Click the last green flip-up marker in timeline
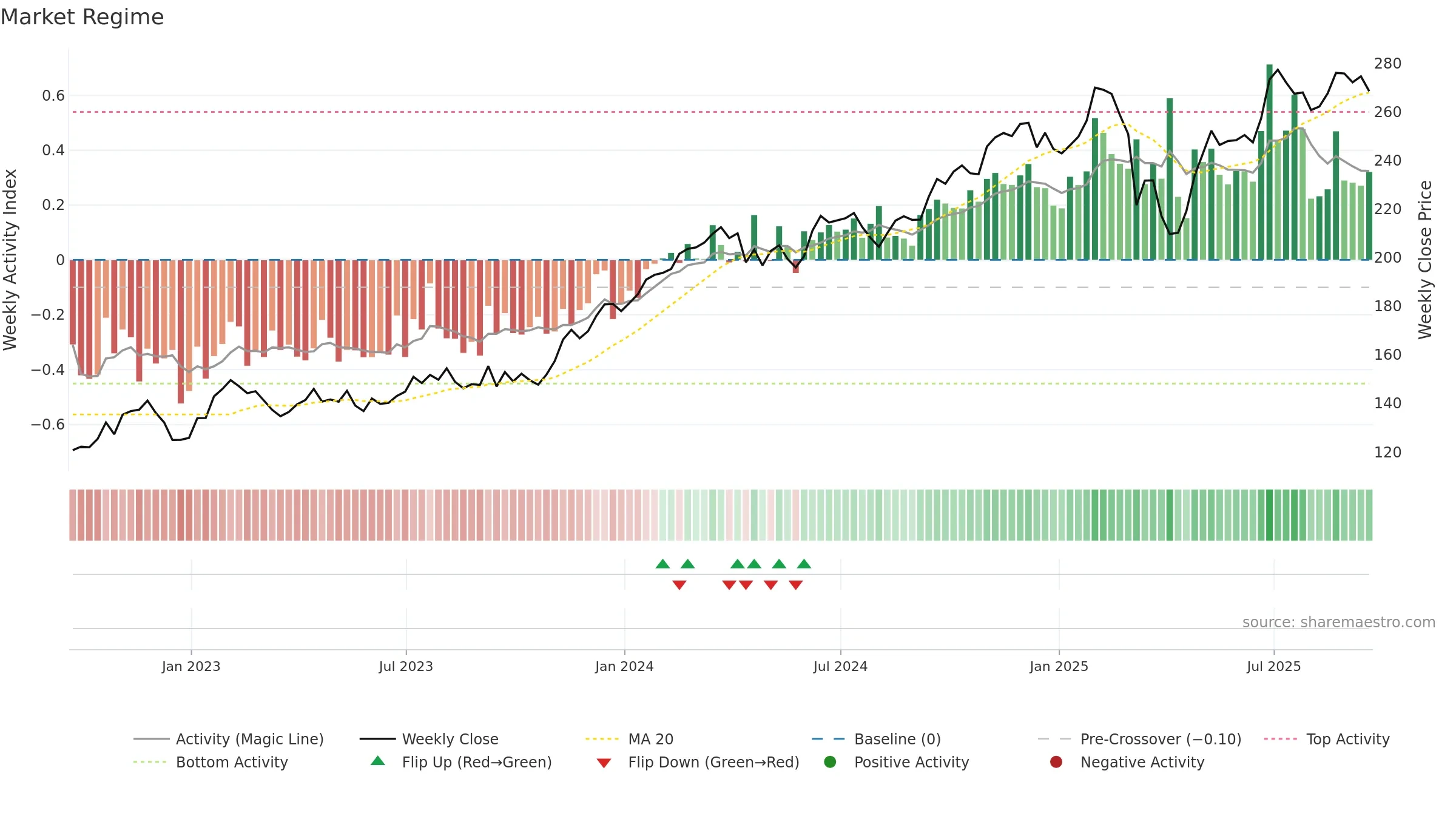The image size is (1456, 819). coord(804,564)
